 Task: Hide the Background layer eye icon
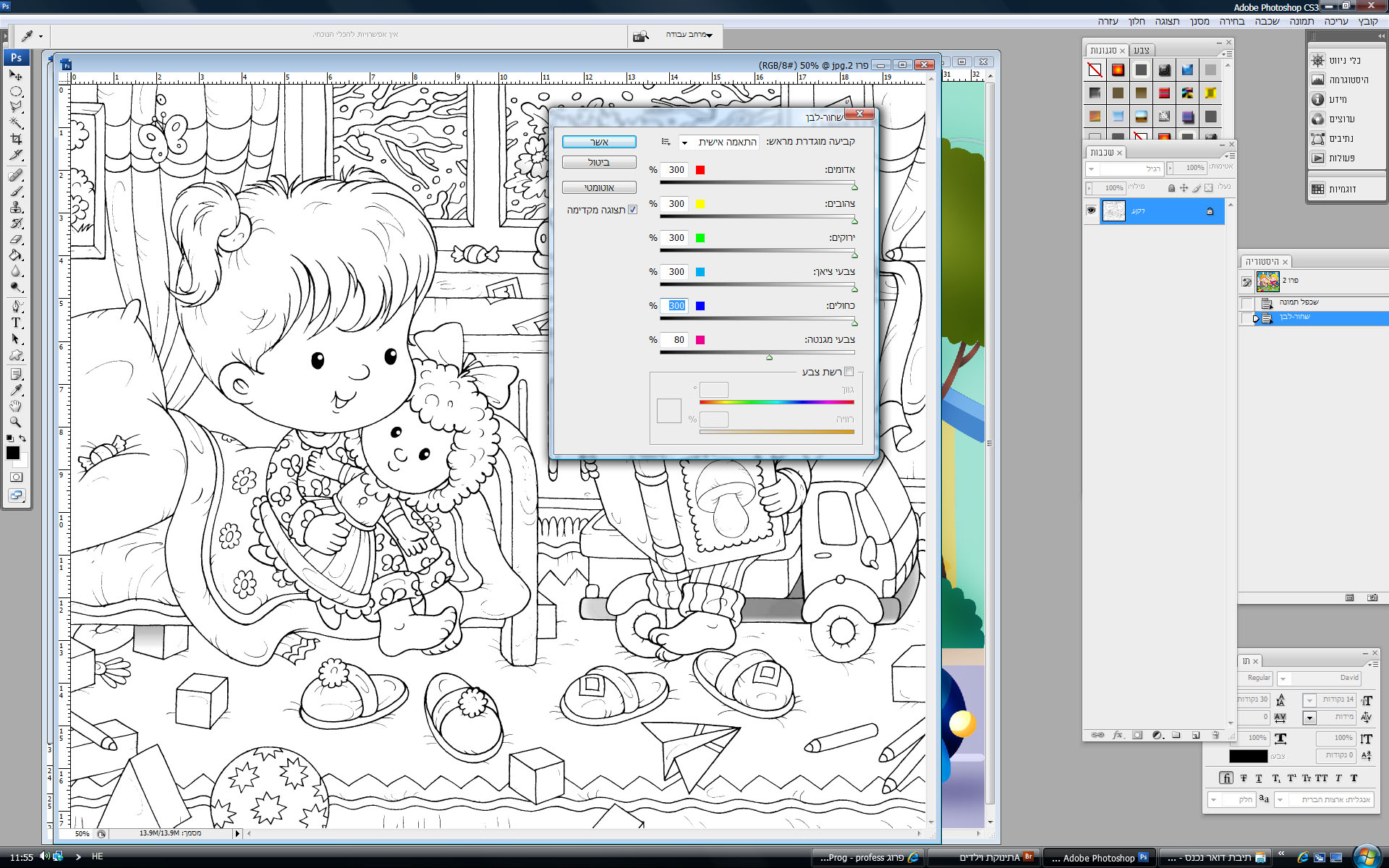(x=1091, y=210)
